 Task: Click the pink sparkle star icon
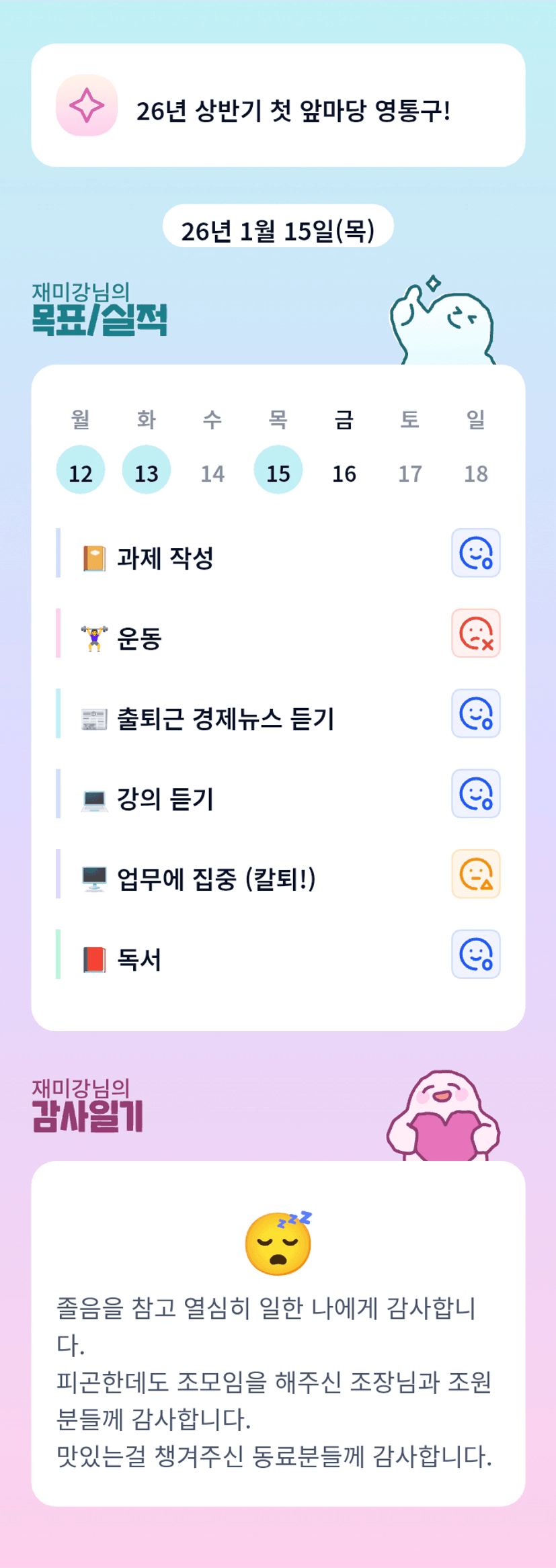click(87, 105)
